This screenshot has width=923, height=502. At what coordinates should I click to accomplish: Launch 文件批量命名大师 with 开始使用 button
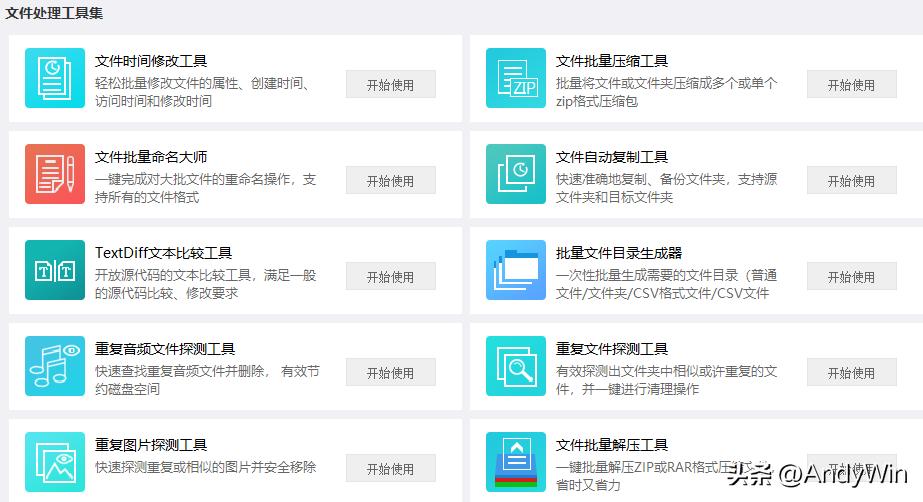coord(391,181)
